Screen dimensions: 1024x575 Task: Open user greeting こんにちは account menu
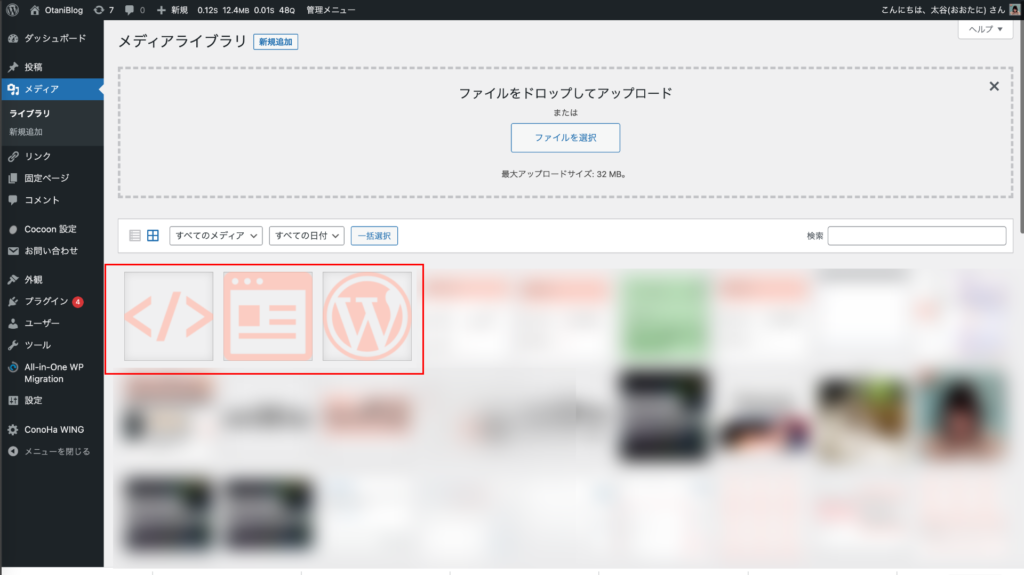(x=950, y=10)
